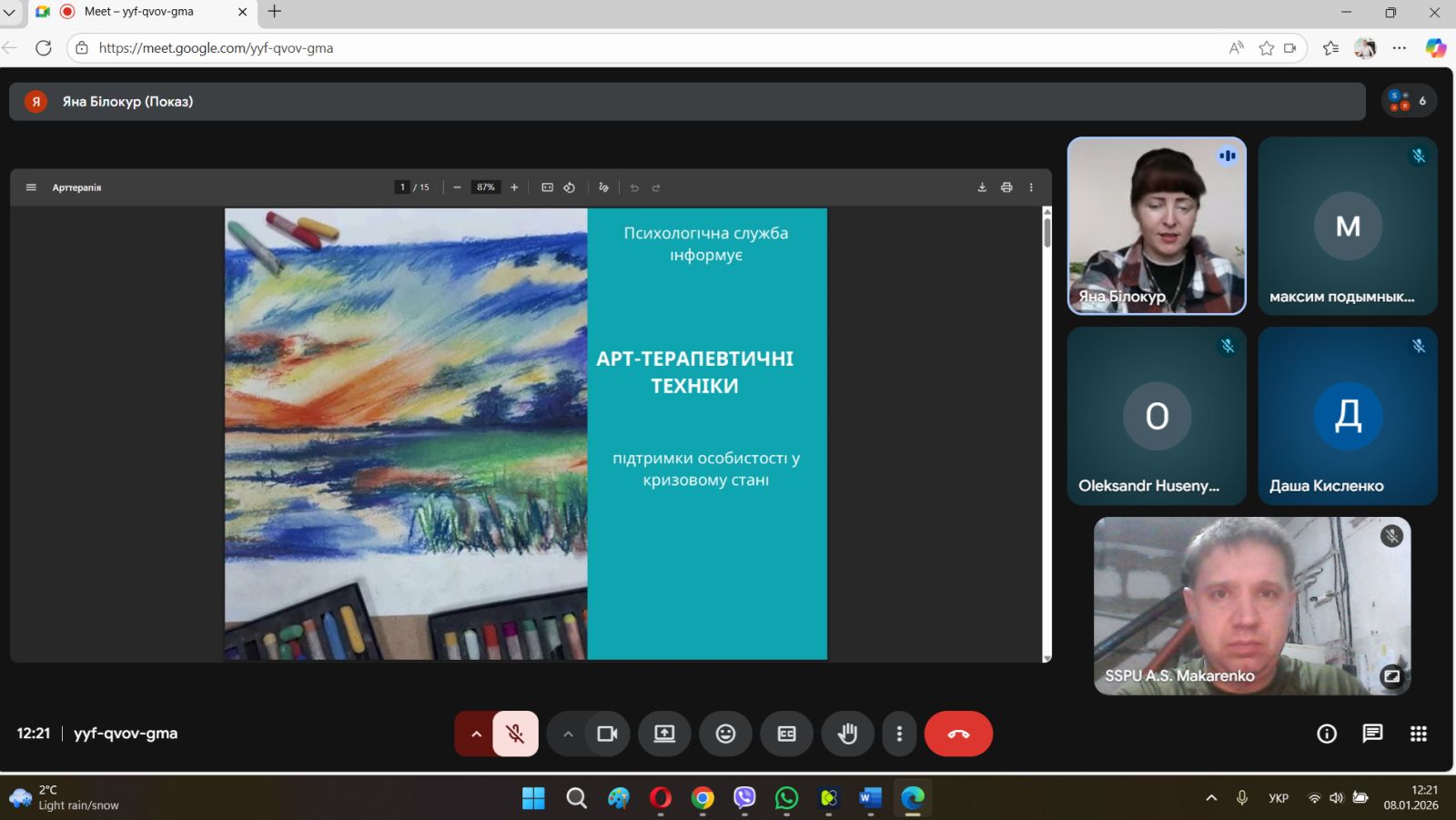Toggle the camera on or off
Screen dimensions: 1456x820
(607, 734)
